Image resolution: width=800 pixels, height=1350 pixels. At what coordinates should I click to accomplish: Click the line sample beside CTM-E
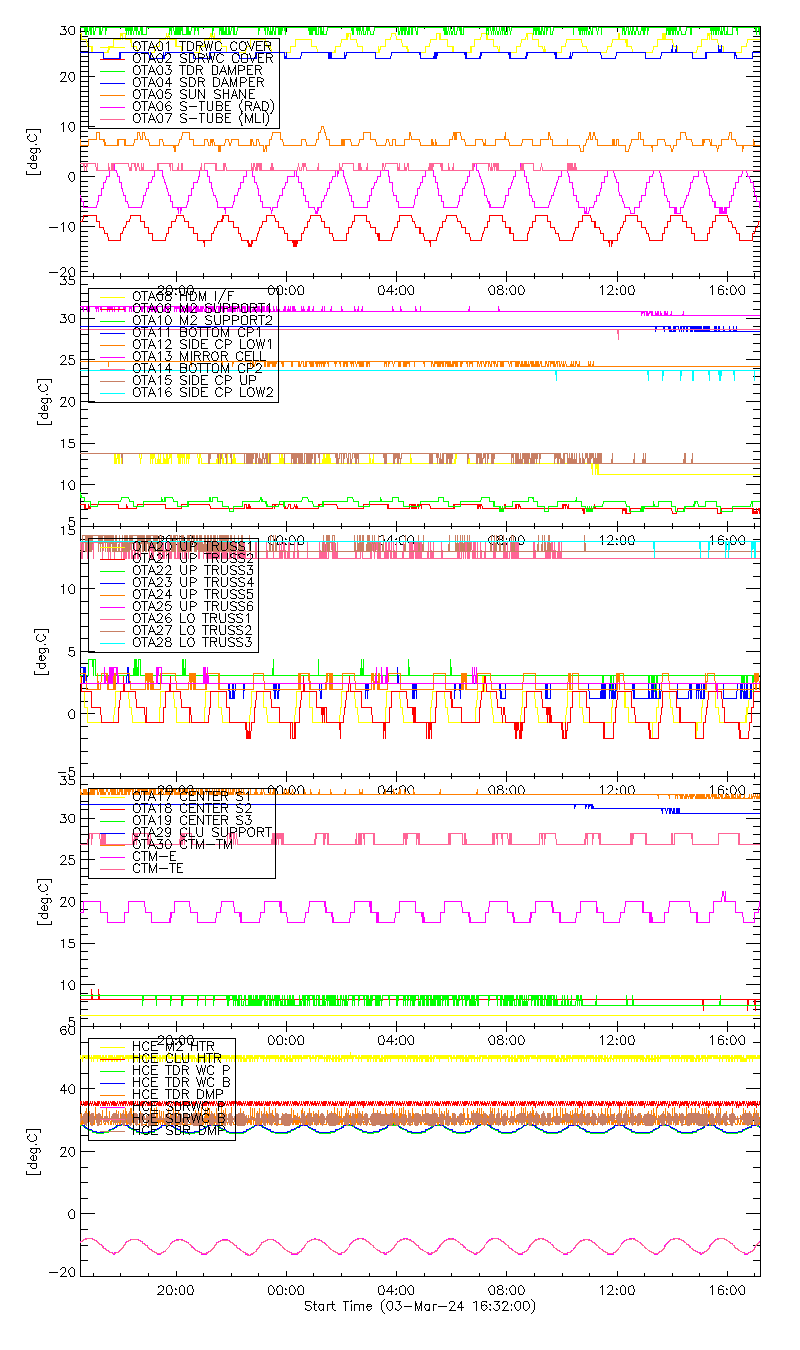[108, 857]
